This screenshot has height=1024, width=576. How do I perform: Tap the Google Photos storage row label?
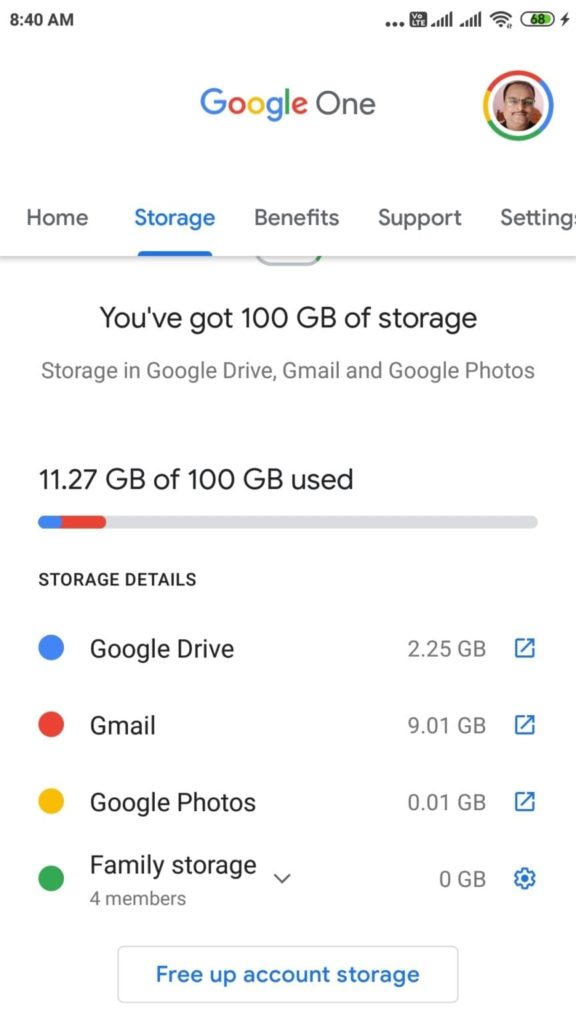point(173,802)
